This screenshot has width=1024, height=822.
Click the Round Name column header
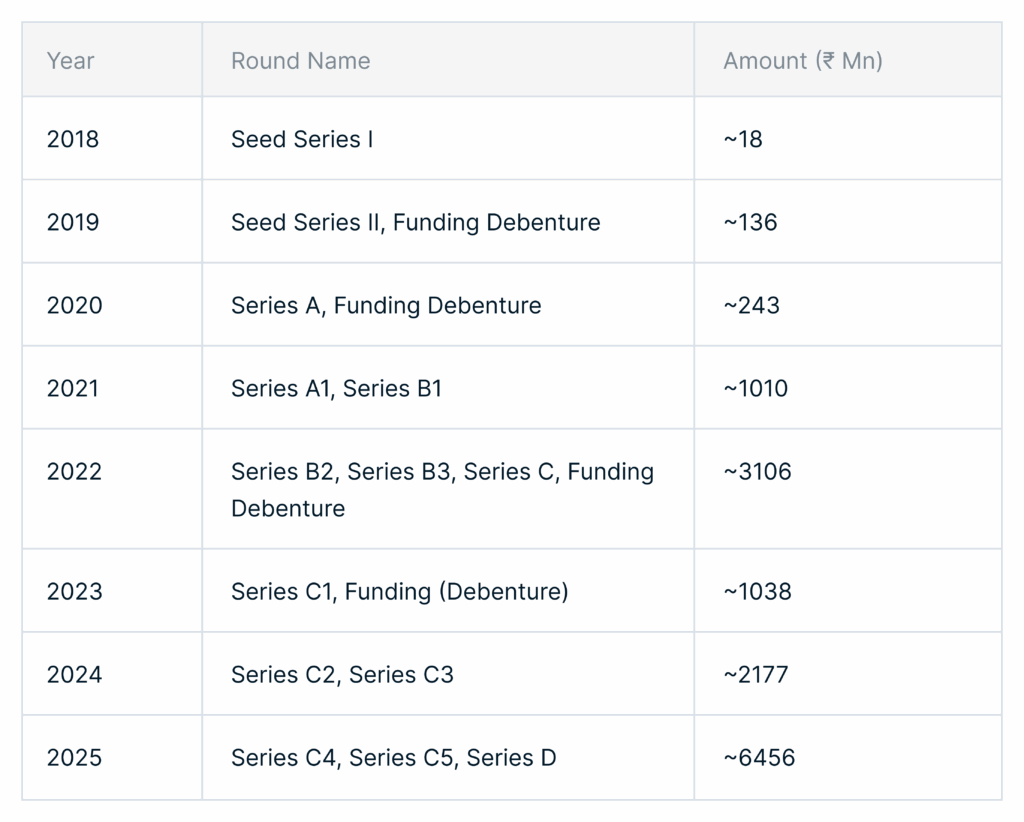[448, 60]
